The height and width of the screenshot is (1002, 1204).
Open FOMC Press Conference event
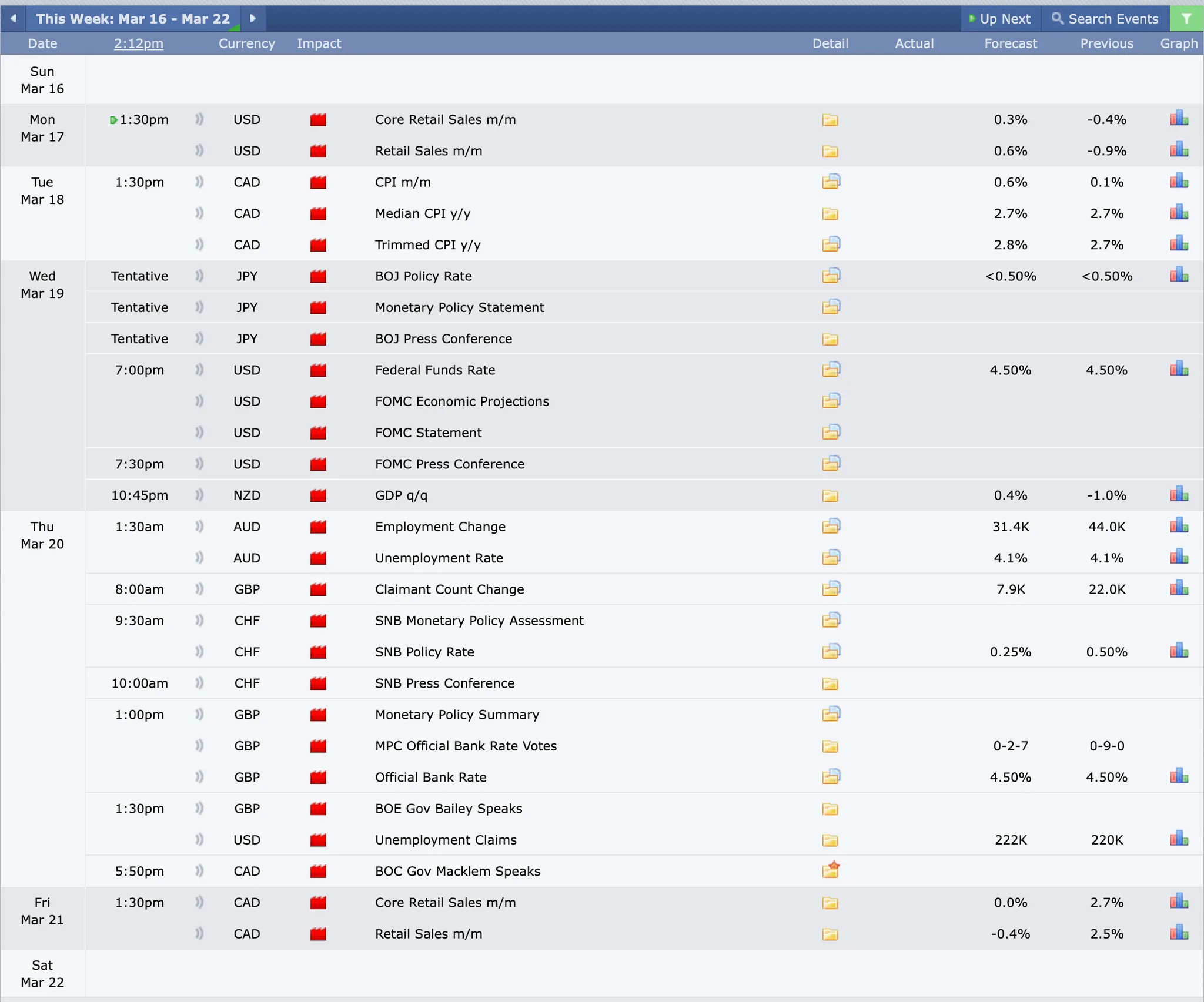[449, 464]
